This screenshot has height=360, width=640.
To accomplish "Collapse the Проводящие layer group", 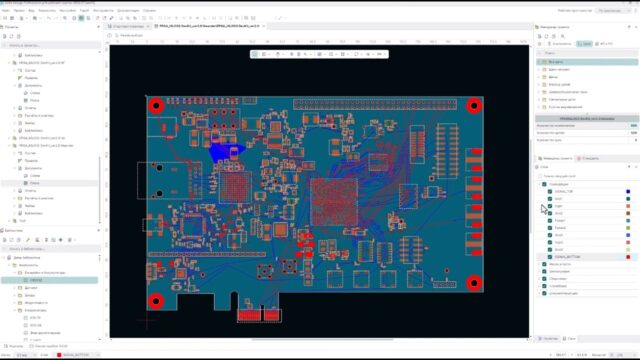I will coord(539,184).
